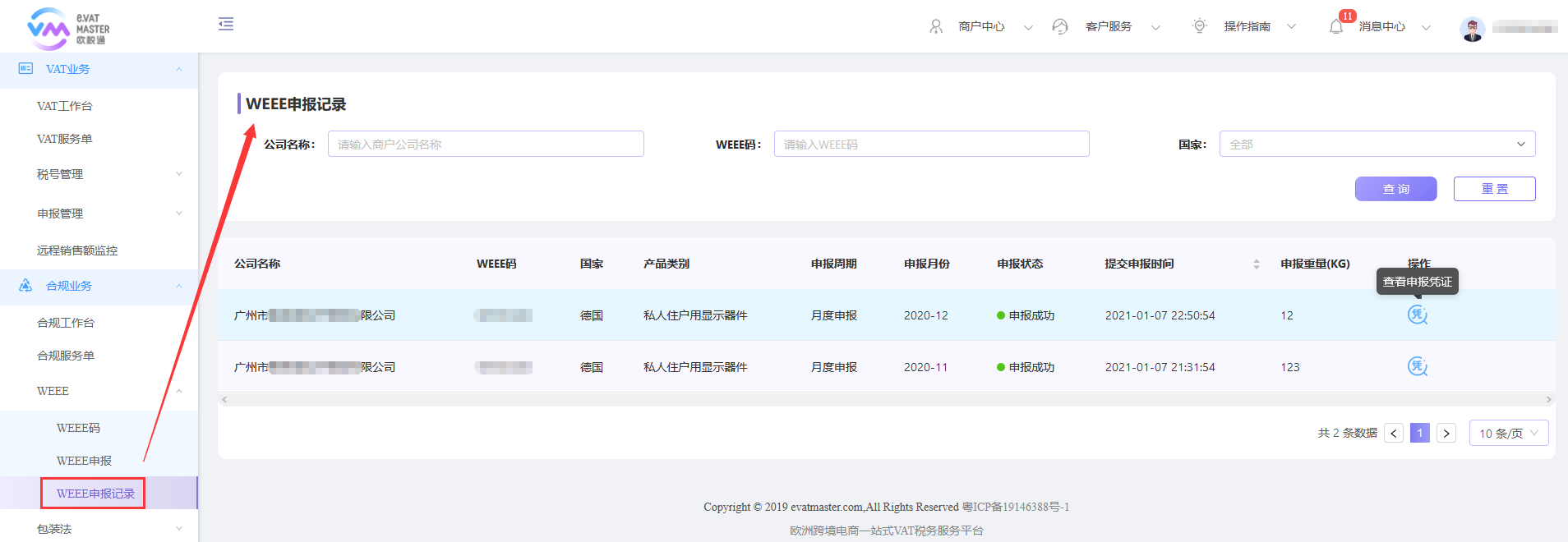Click the 2020-12 declaration month cell

[926, 315]
